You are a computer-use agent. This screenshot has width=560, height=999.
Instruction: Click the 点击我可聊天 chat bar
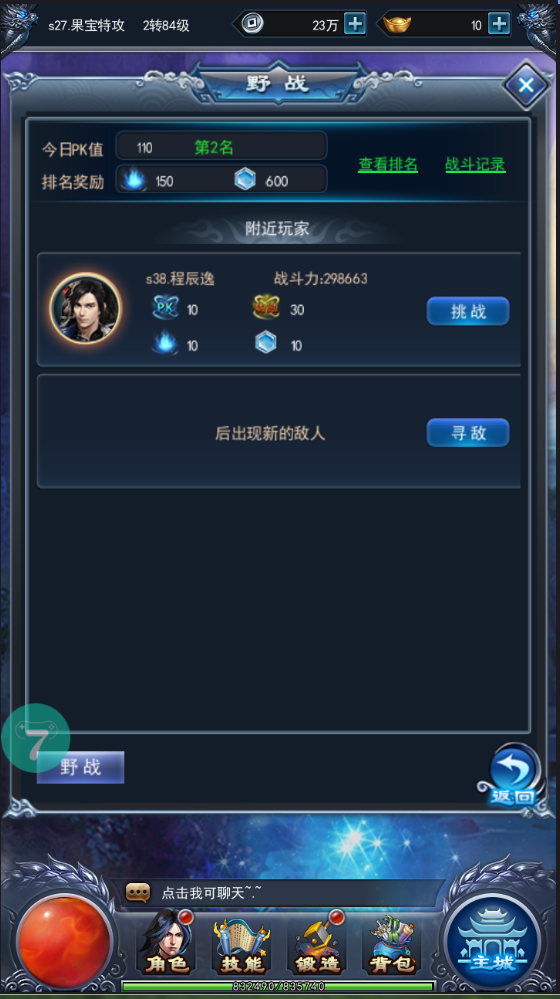pyautogui.click(x=280, y=893)
